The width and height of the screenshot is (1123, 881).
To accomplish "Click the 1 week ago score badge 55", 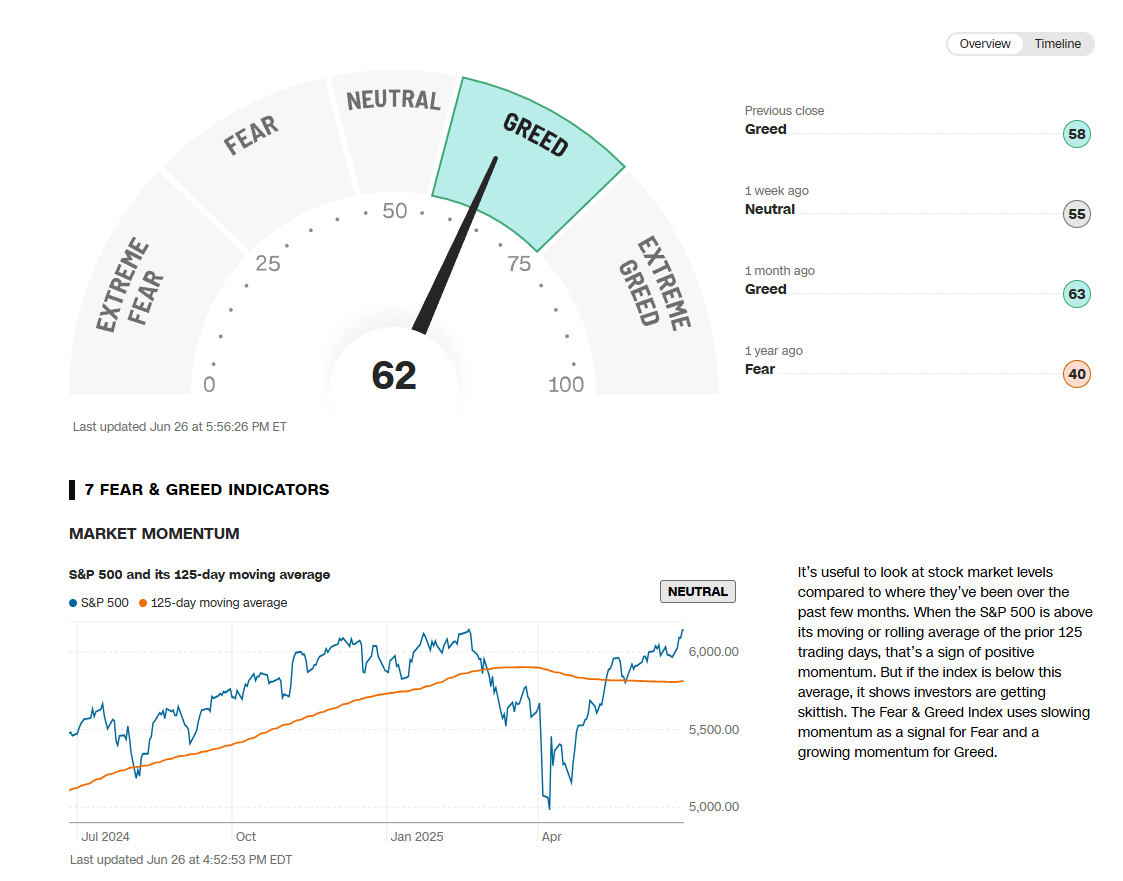I will click(x=1076, y=214).
